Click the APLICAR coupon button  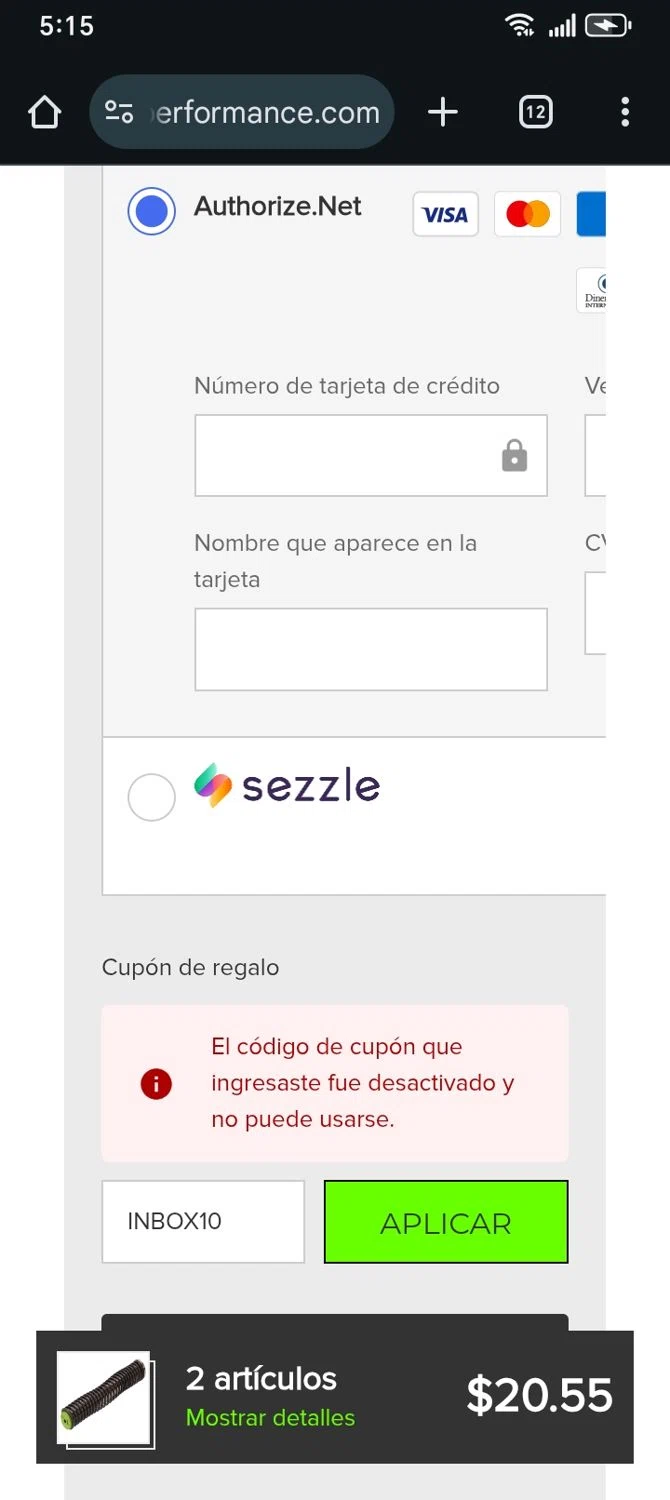point(446,1222)
